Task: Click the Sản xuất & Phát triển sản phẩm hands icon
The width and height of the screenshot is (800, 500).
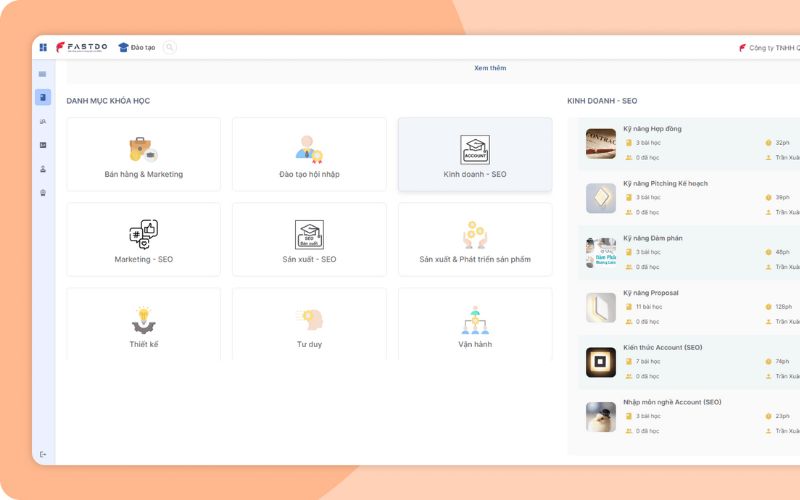Action: coord(475,234)
